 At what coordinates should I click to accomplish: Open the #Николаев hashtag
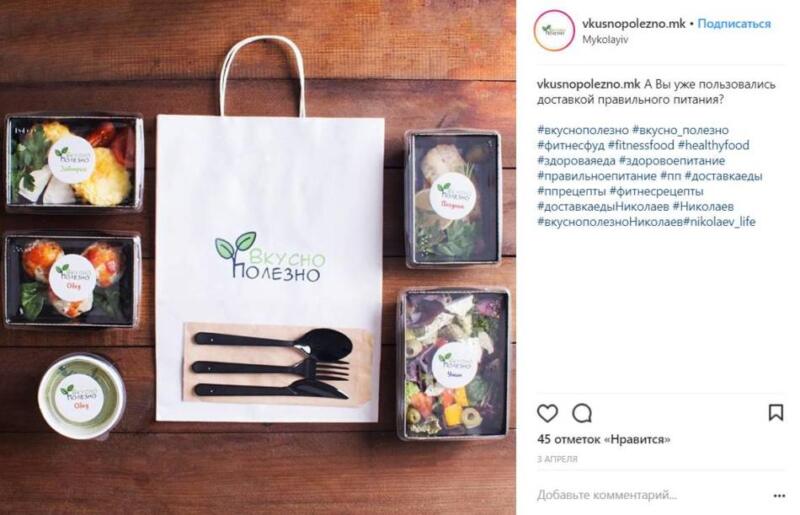pos(703,207)
